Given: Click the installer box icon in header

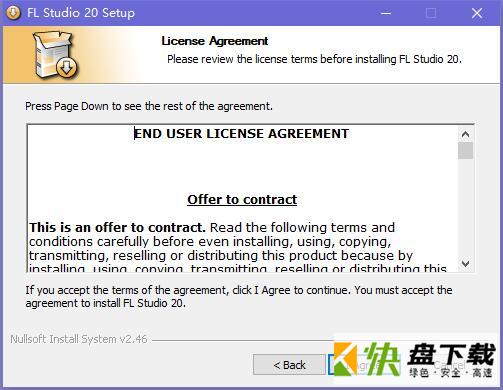Looking at the screenshot, I should click(x=55, y=55).
